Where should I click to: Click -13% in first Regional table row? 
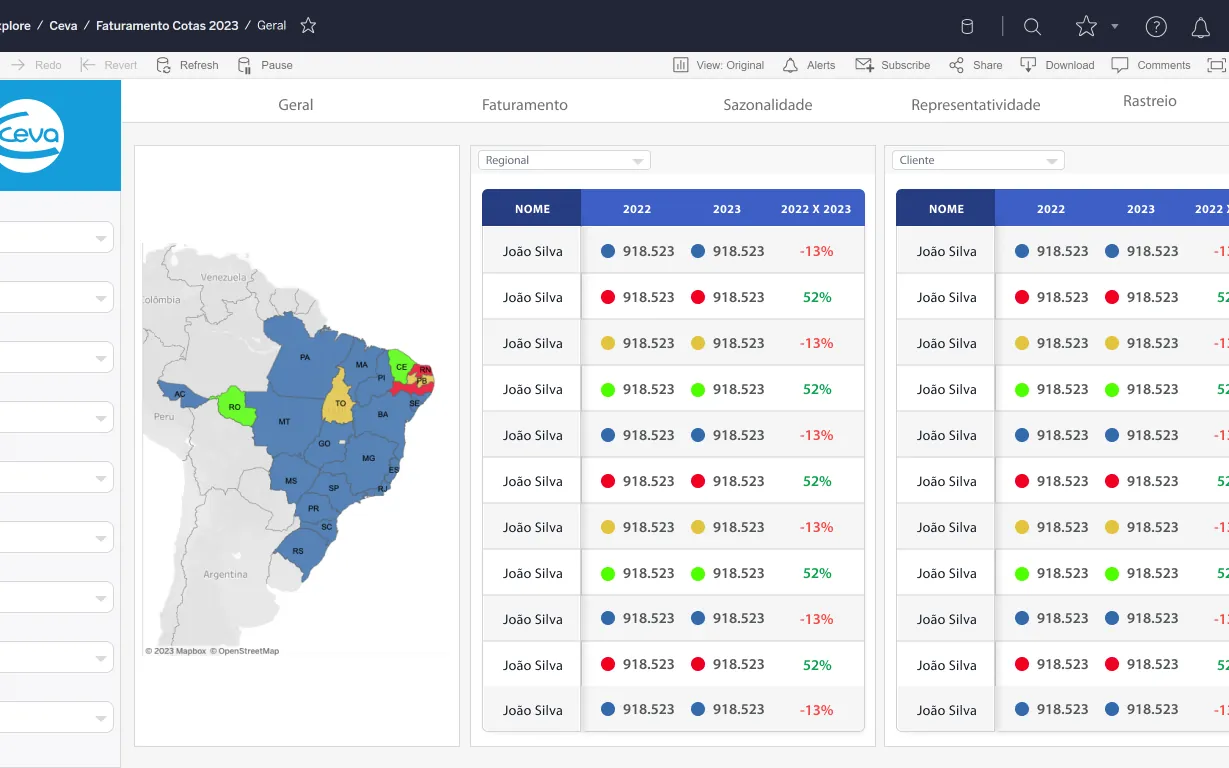click(x=816, y=251)
